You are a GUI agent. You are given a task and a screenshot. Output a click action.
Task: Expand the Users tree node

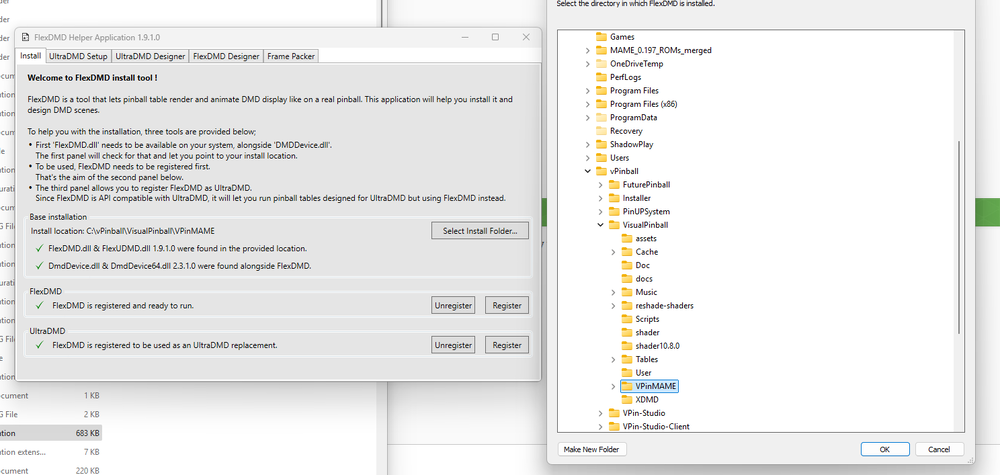tap(587, 157)
